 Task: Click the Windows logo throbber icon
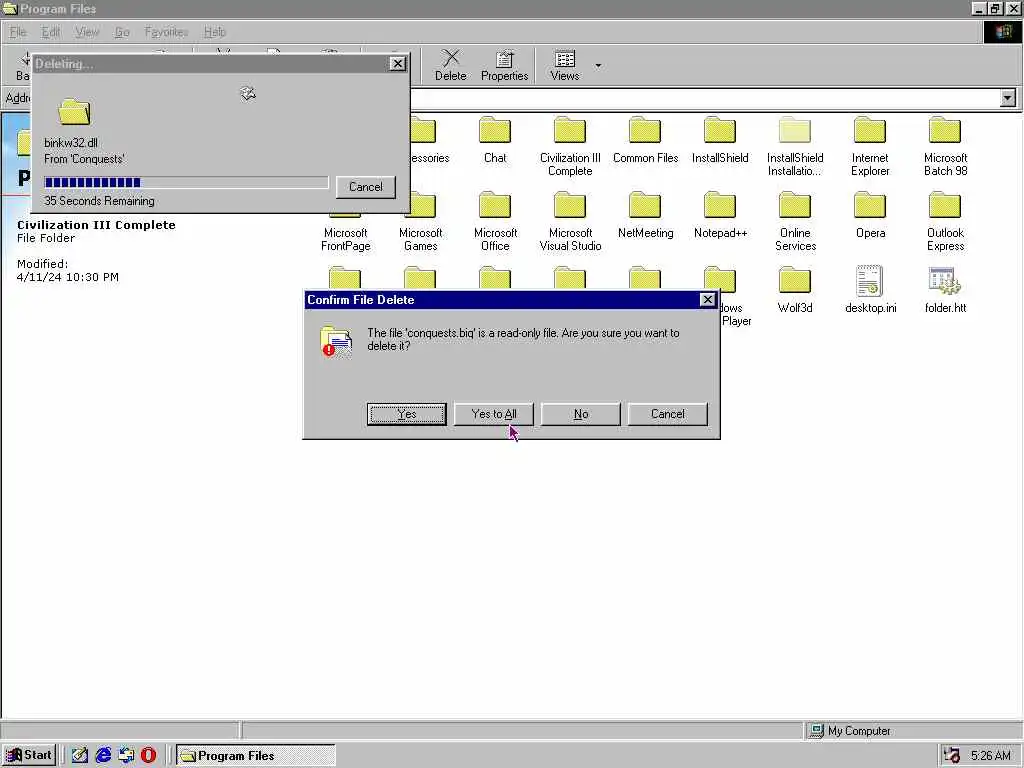coord(1002,31)
